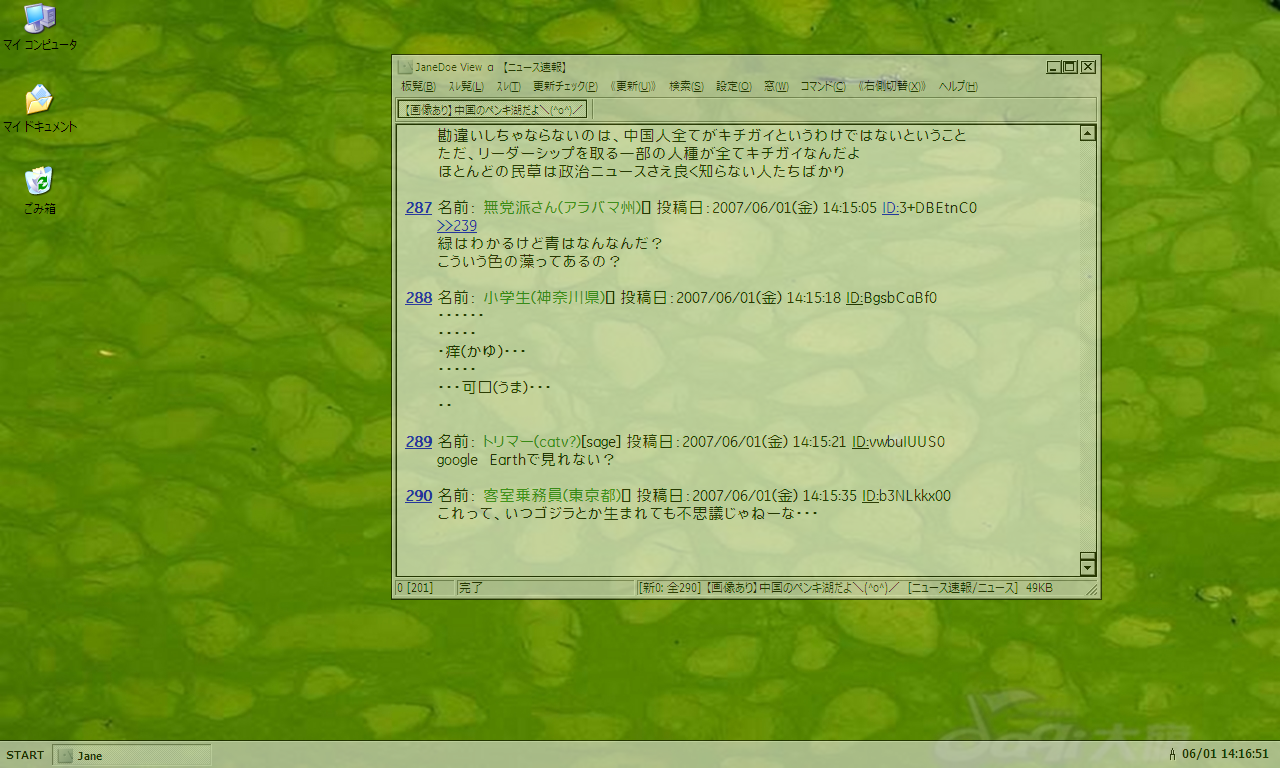The height and width of the screenshot is (768, 1280).
Task: Click the Jane taskbar button
Action: [x=131, y=755]
